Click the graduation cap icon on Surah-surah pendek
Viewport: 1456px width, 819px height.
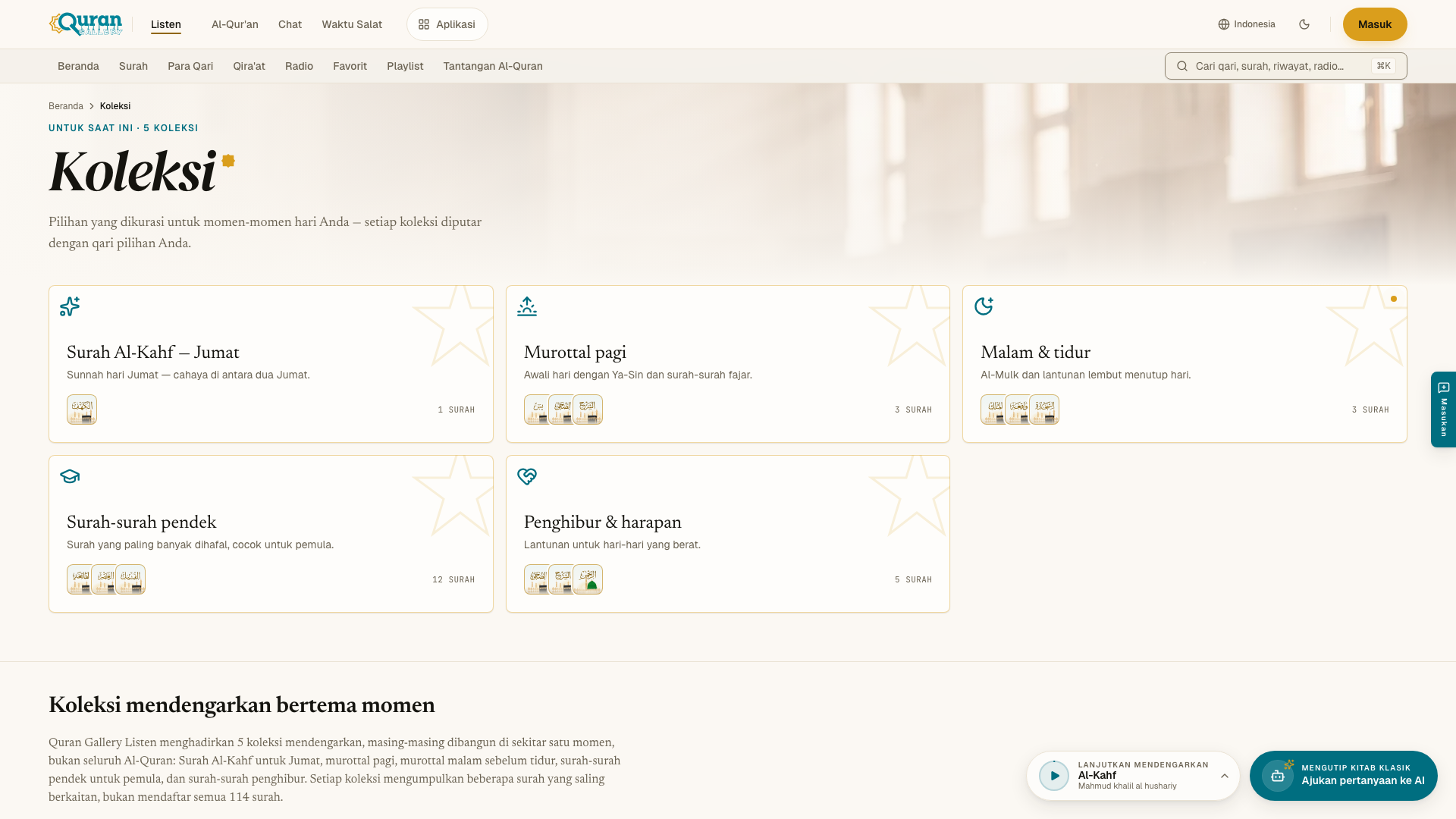click(70, 476)
